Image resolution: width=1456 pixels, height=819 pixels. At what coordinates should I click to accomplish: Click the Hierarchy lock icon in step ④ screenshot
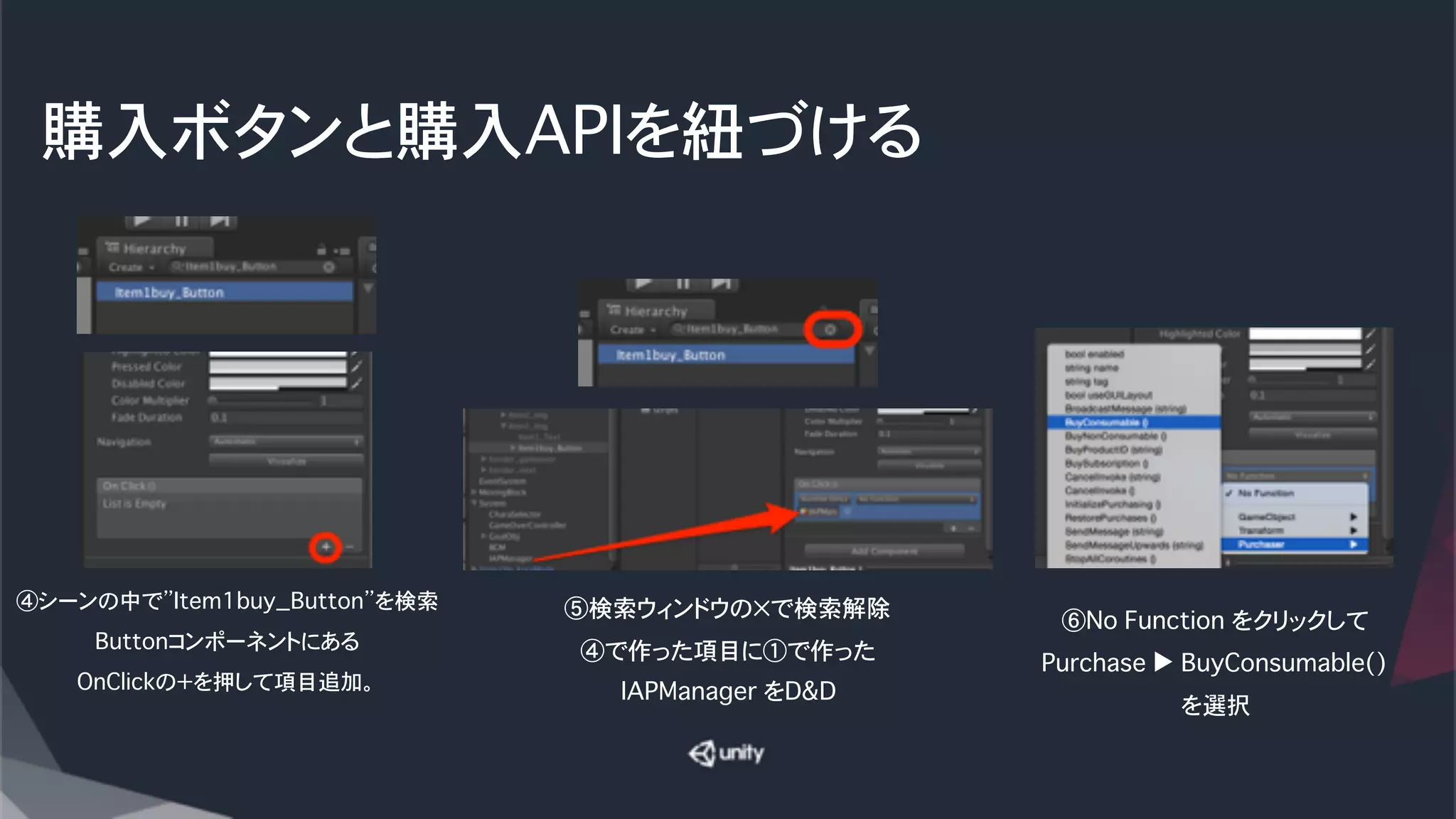[x=321, y=250]
